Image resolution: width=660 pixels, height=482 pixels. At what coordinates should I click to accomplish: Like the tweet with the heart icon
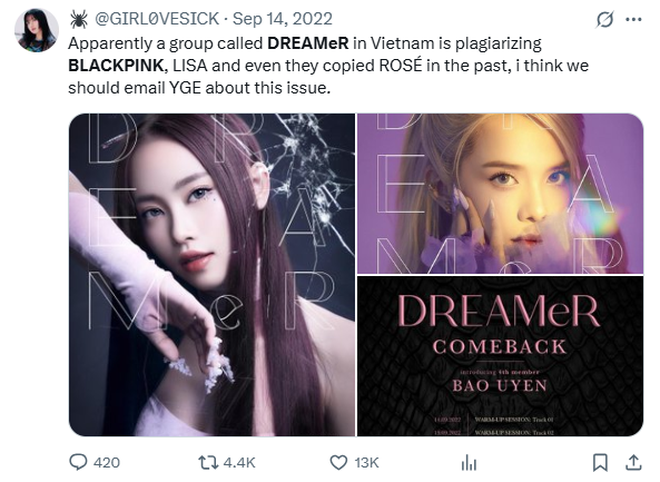pyautogui.click(x=338, y=462)
